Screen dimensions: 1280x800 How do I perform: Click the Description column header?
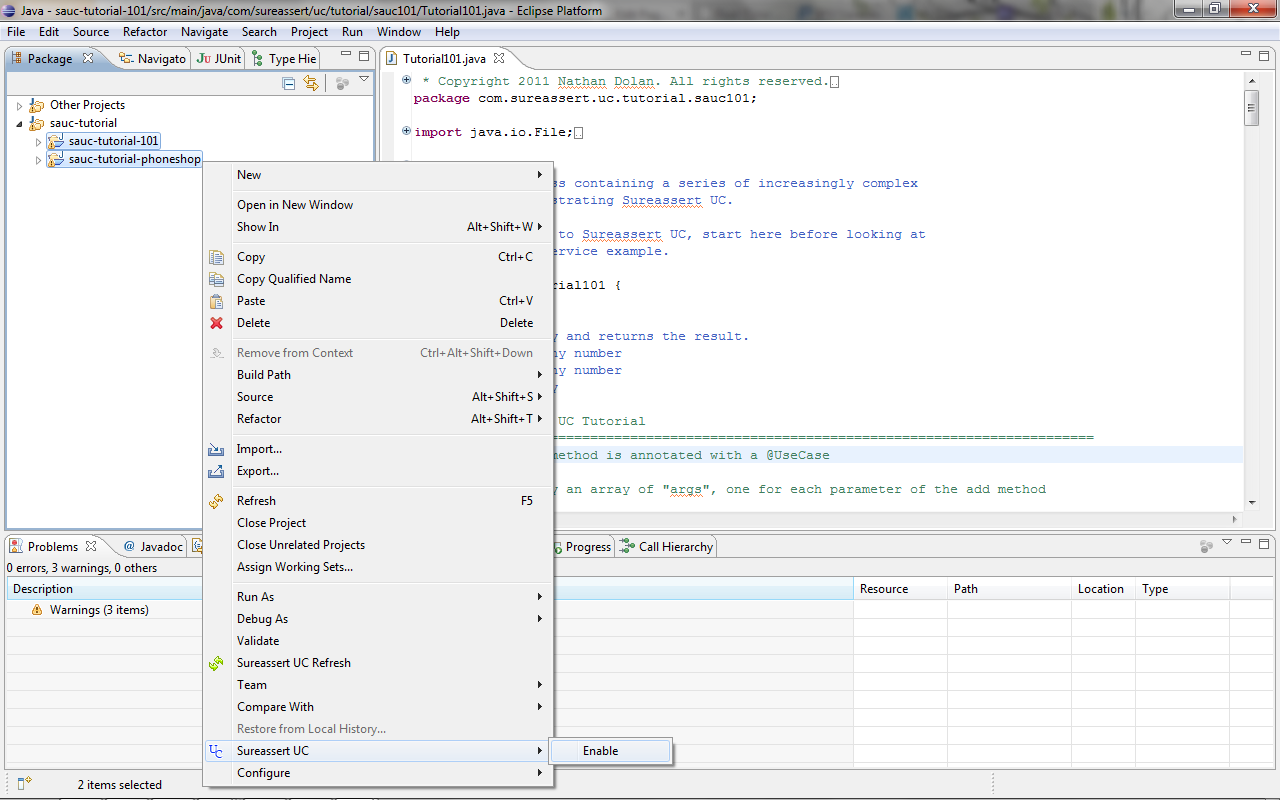429,589
